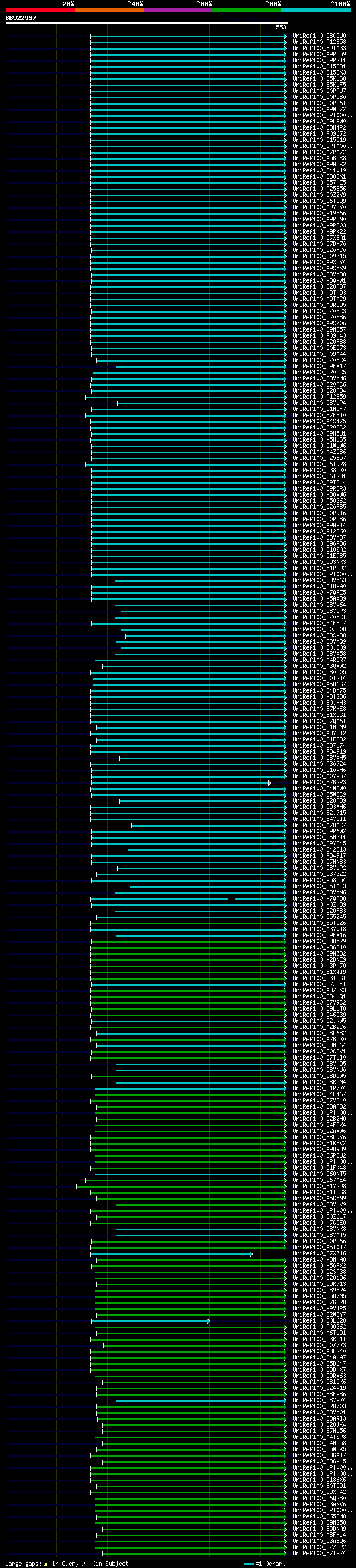
Task: Open entry UniRef100_B9IA33
Action: (319, 48)
